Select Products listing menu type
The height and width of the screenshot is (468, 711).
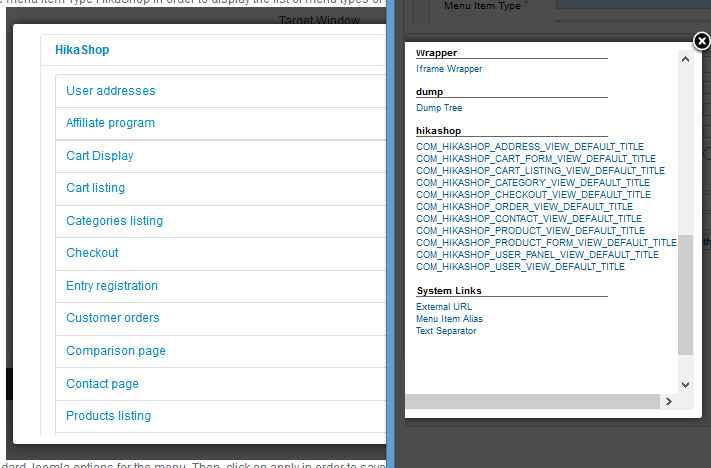tap(108, 416)
